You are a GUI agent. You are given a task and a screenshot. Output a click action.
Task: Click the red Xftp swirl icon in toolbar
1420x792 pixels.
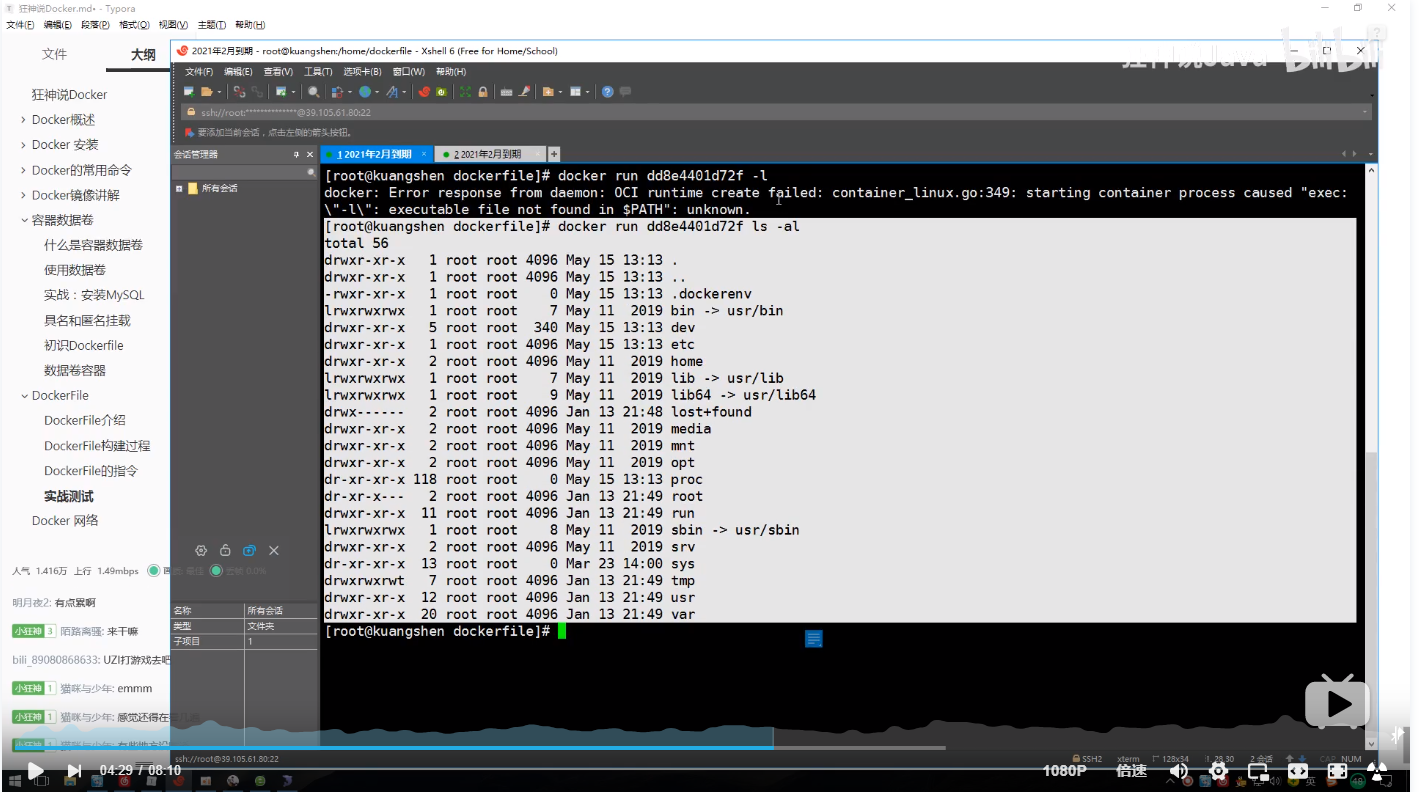pyautogui.click(x=424, y=91)
